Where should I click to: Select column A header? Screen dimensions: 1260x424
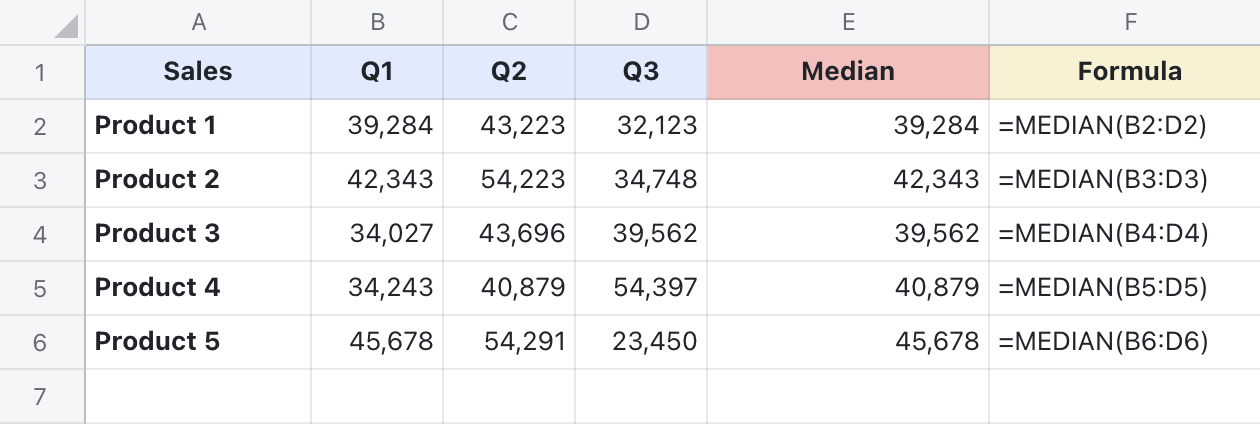198,22
